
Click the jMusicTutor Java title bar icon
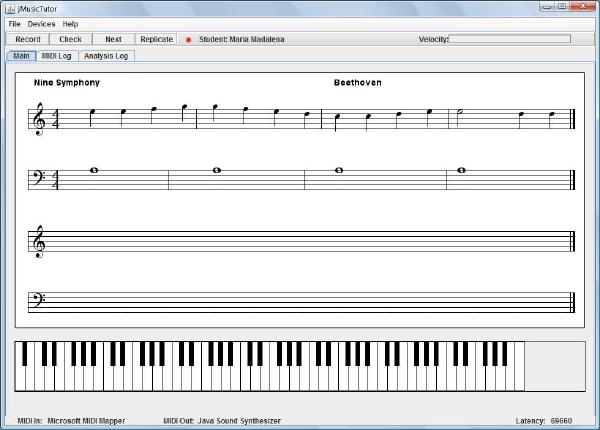click(x=11, y=8)
